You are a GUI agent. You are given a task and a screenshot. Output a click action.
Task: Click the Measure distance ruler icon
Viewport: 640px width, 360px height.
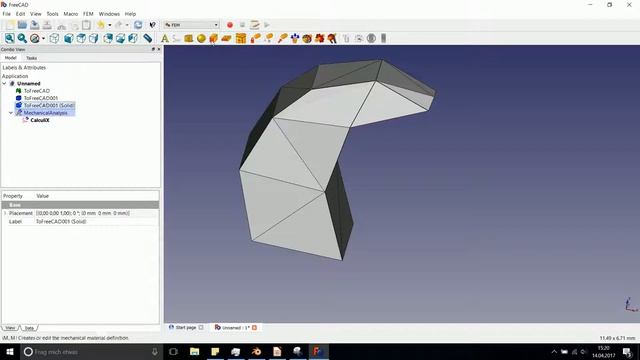tap(147, 38)
